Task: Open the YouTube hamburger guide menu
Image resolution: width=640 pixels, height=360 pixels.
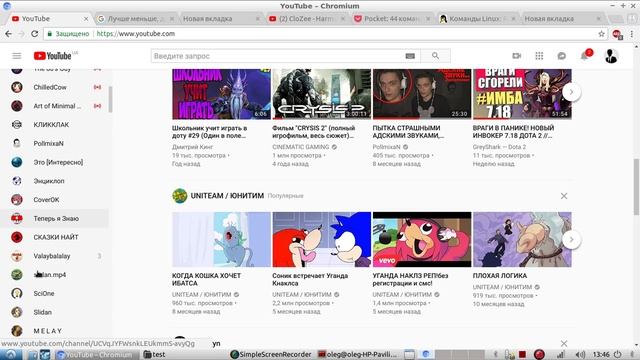Action: (17, 56)
